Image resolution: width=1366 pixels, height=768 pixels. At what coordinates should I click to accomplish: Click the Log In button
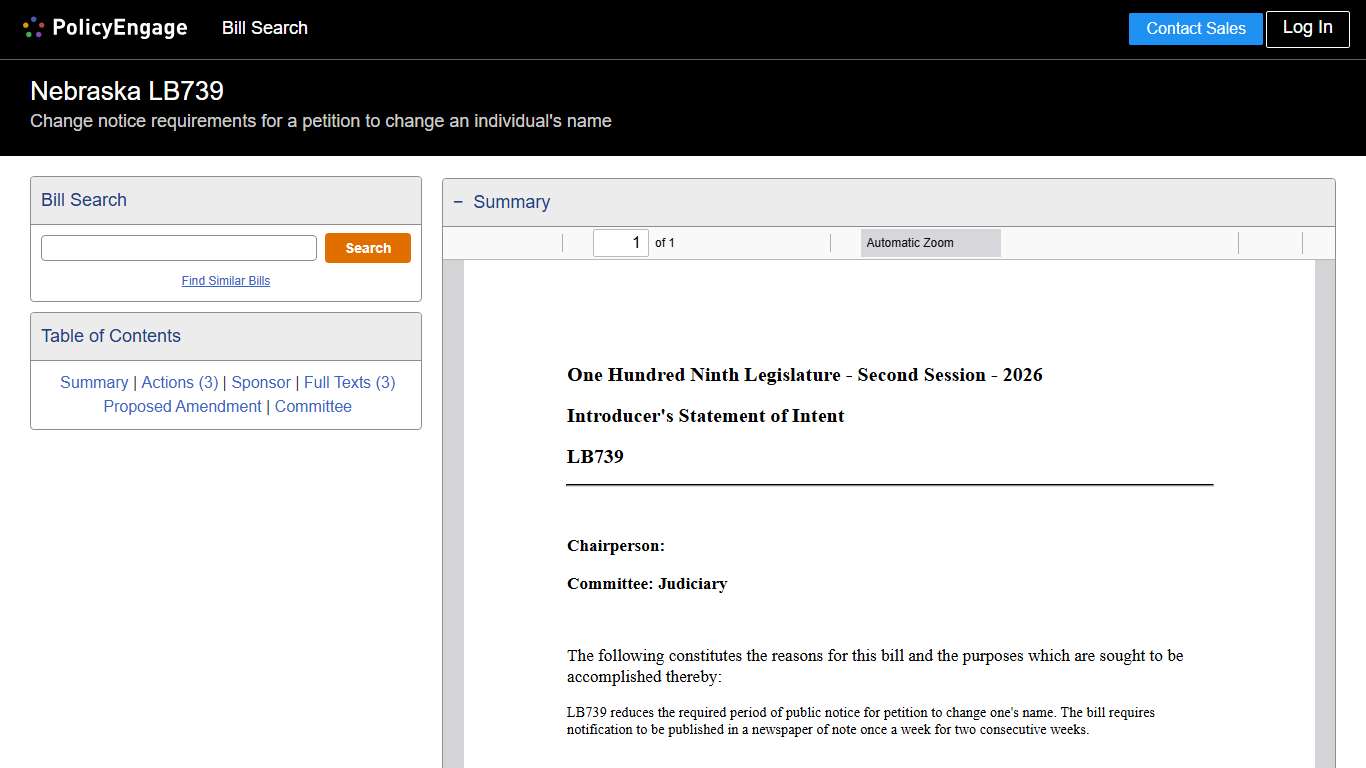pyautogui.click(x=1307, y=29)
